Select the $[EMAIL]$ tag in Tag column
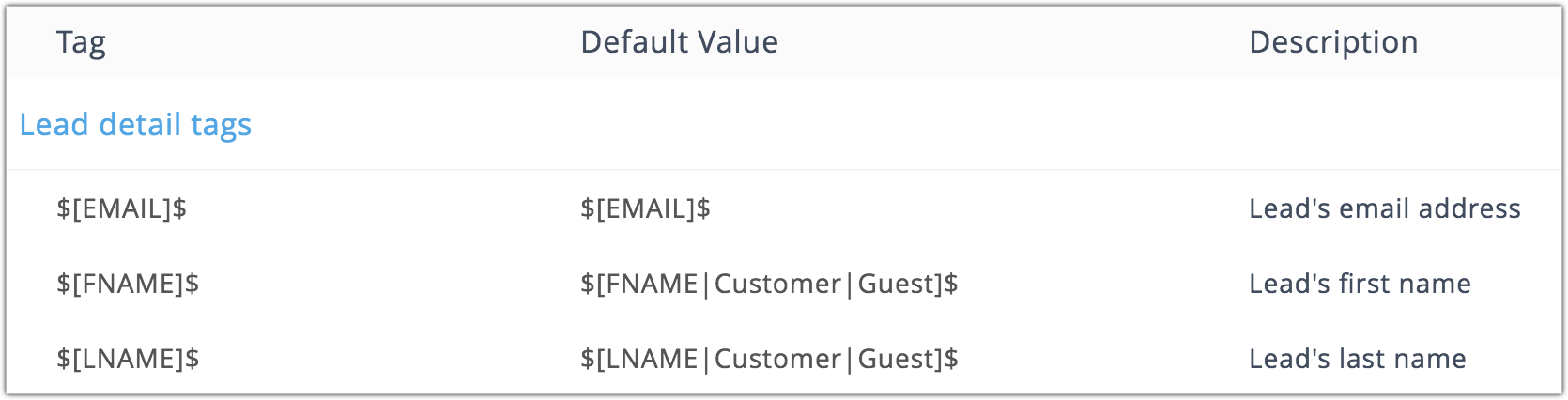1568x400 pixels. click(x=121, y=208)
